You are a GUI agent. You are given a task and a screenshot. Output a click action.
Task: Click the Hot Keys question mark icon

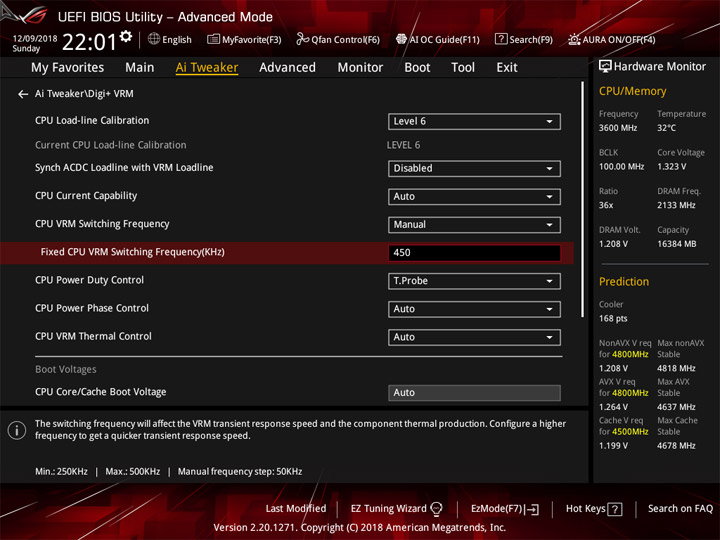pyautogui.click(x=615, y=509)
